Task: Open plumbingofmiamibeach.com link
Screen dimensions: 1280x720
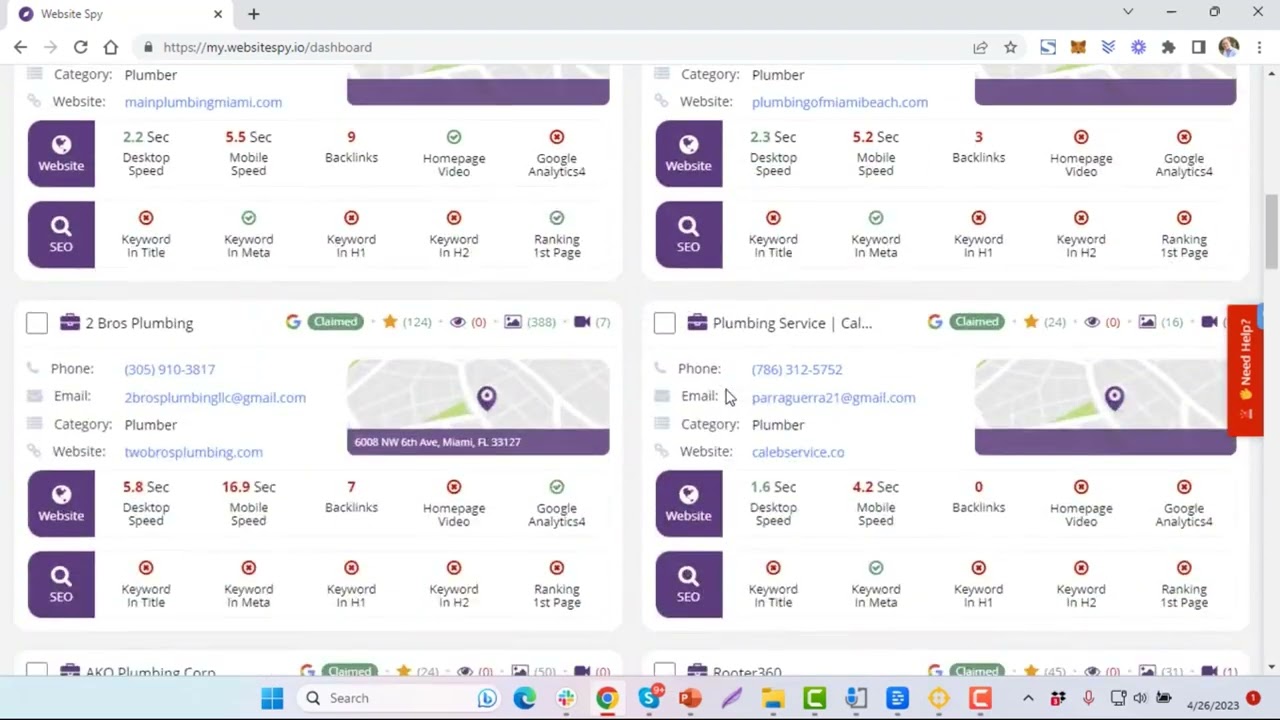Action: [840, 102]
